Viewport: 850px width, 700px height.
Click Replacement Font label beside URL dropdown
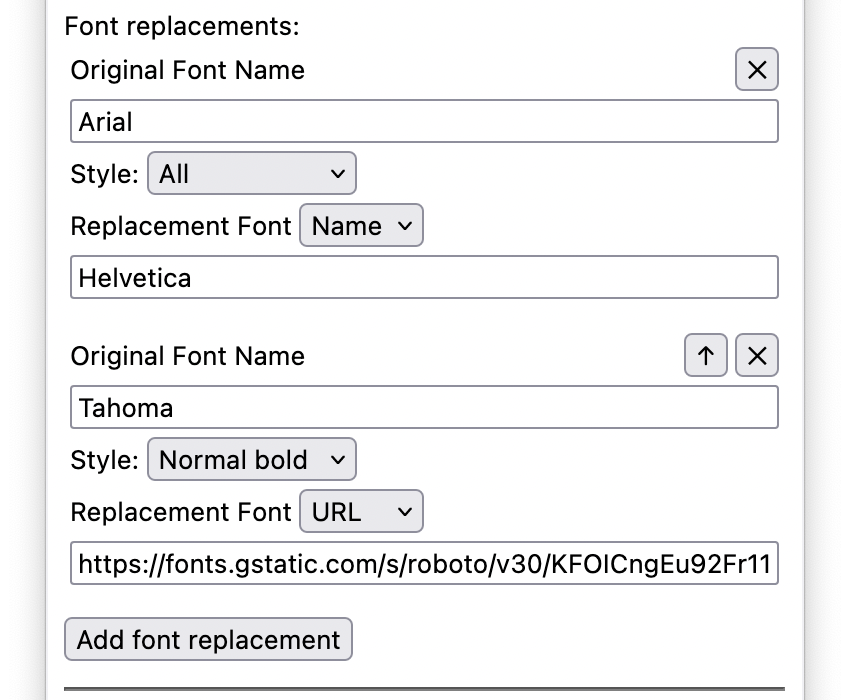point(181,512)
